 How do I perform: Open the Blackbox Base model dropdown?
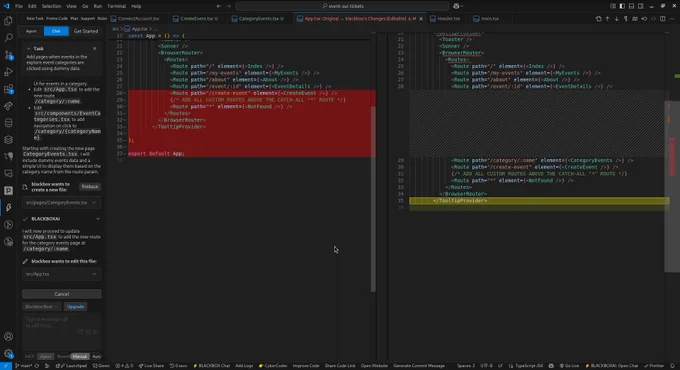point(41,307)
